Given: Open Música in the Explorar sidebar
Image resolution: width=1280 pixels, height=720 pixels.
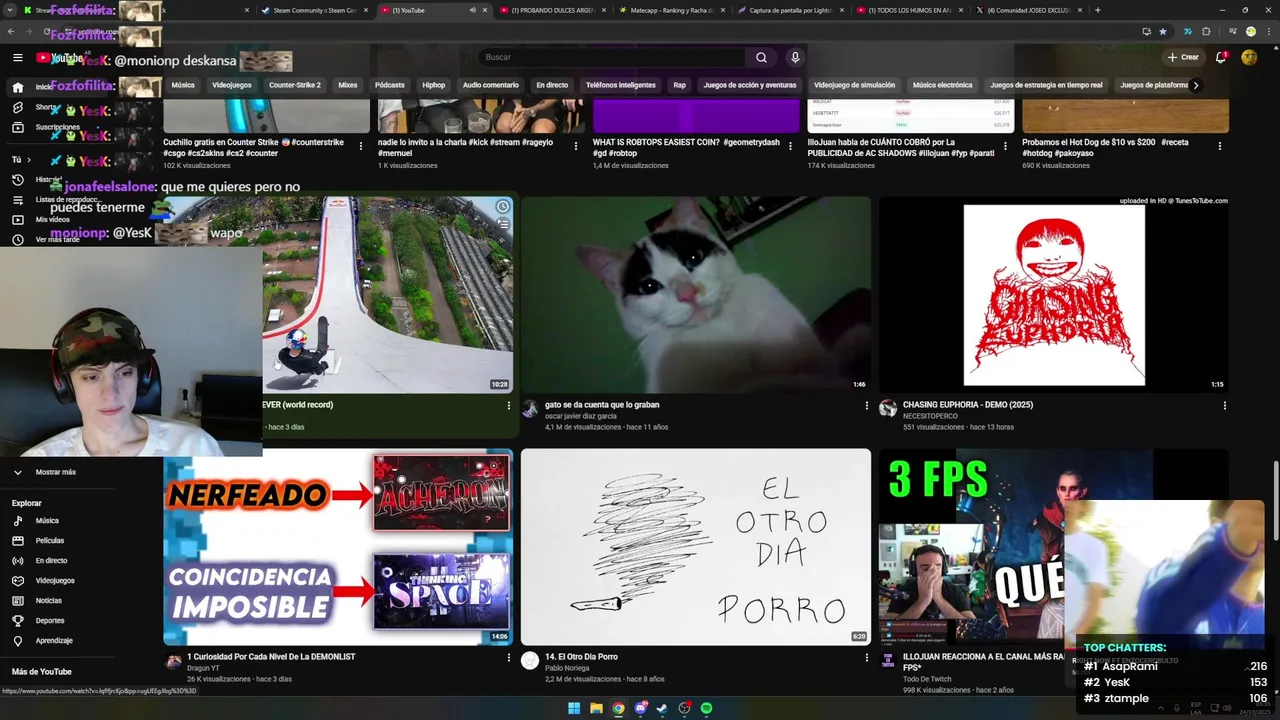Looking at the screenshot, I should pyautogui.click(x=47, y=521).
